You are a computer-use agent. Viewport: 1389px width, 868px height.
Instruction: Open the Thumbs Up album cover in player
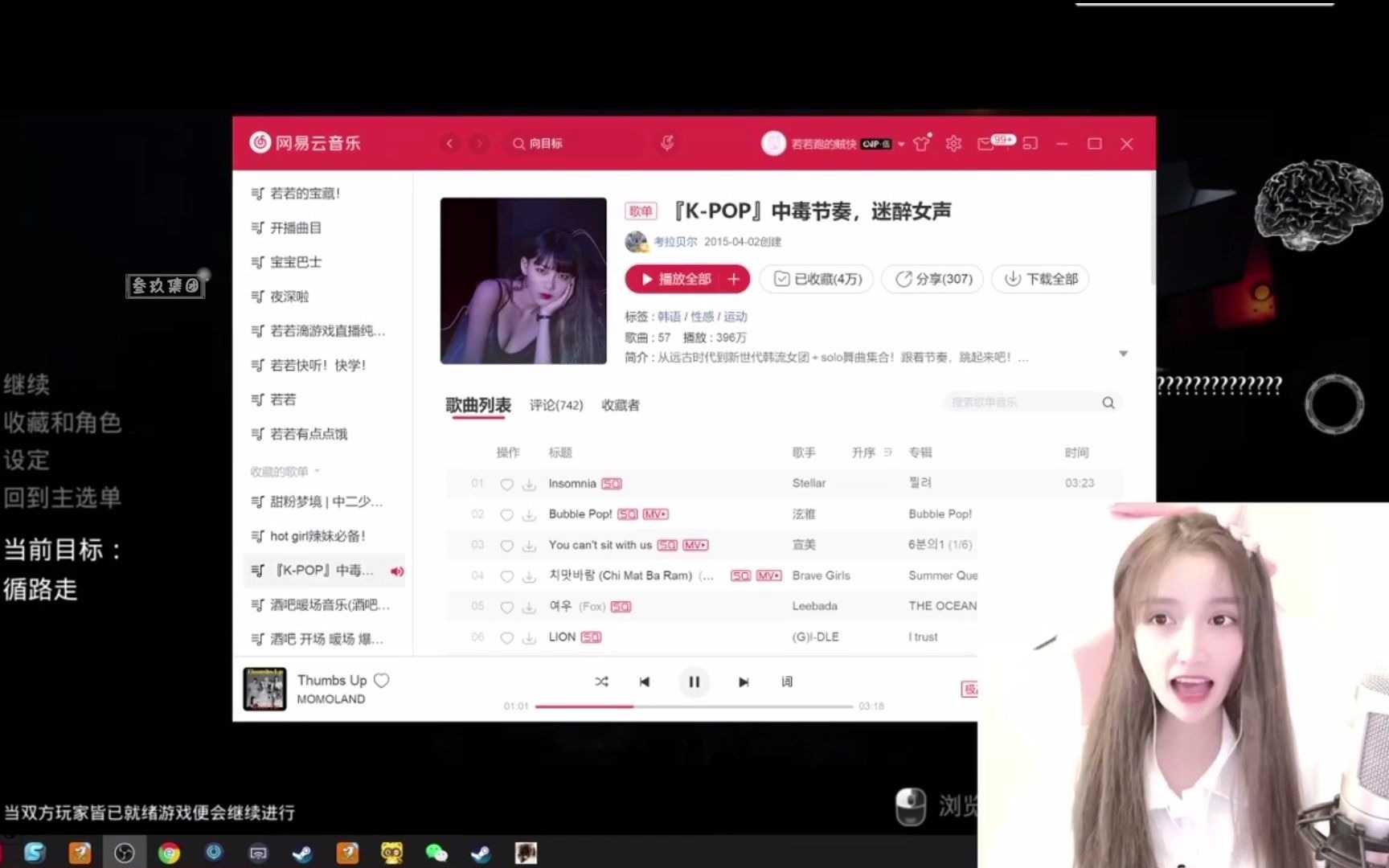point(264,689)
